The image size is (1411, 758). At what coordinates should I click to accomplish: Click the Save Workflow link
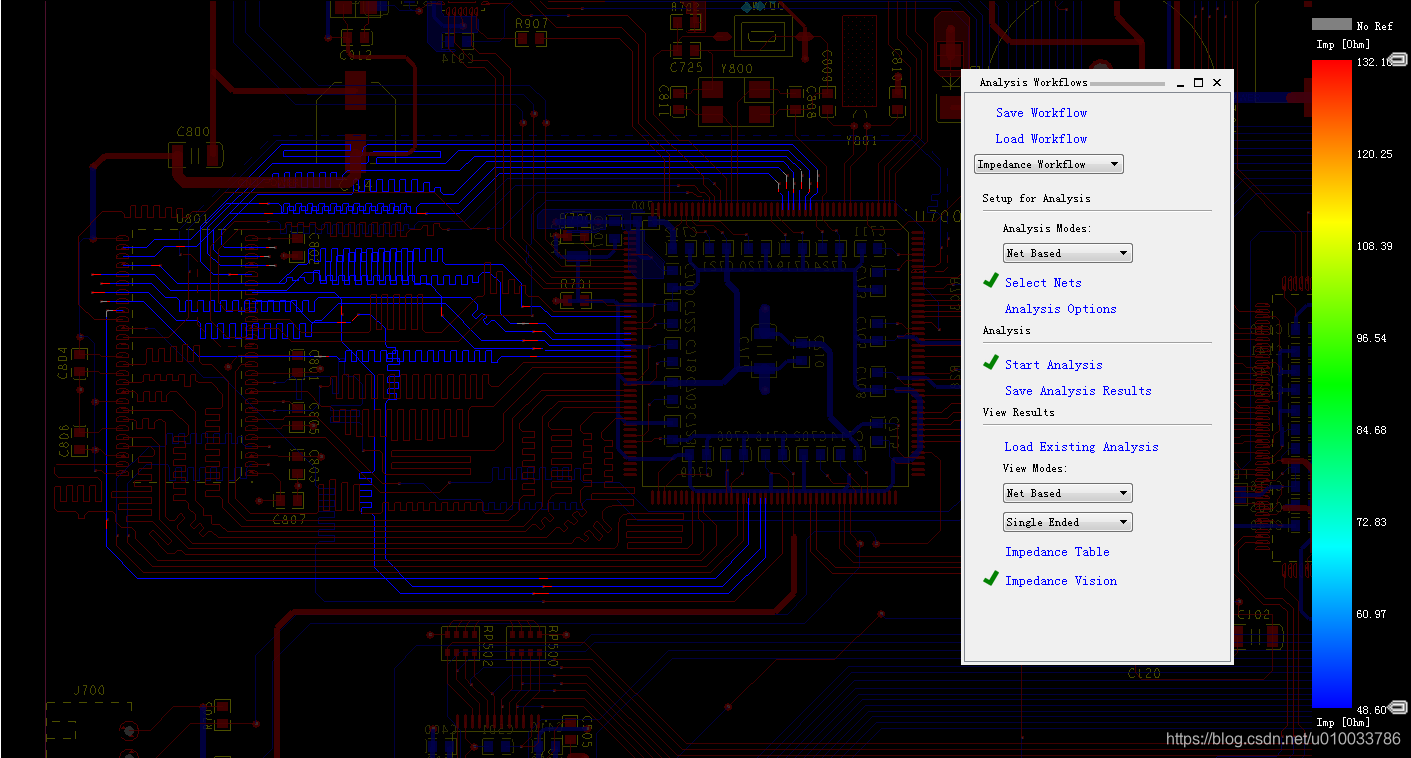point(1041,113)
